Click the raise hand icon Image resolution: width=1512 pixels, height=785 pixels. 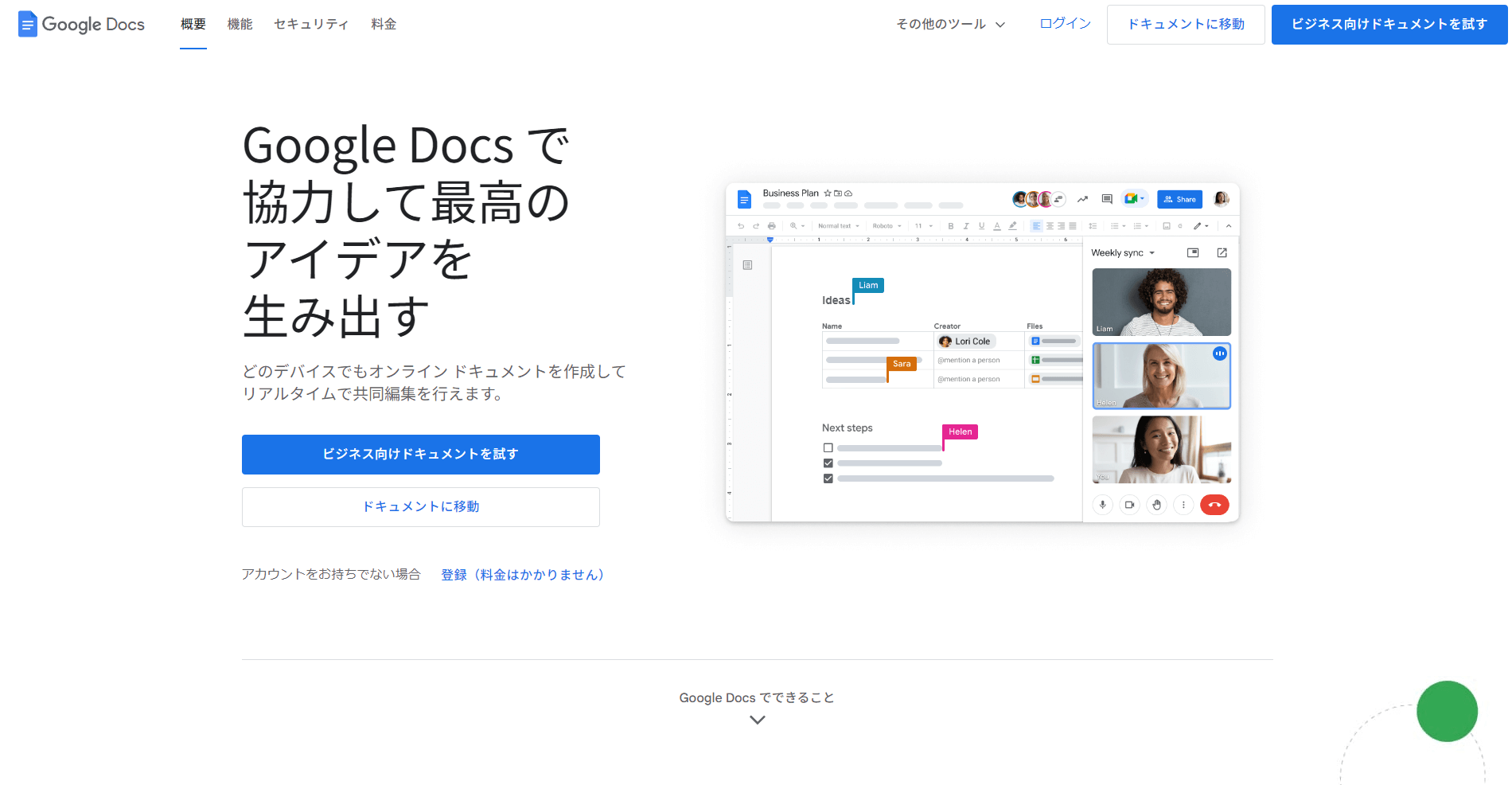1157,505
